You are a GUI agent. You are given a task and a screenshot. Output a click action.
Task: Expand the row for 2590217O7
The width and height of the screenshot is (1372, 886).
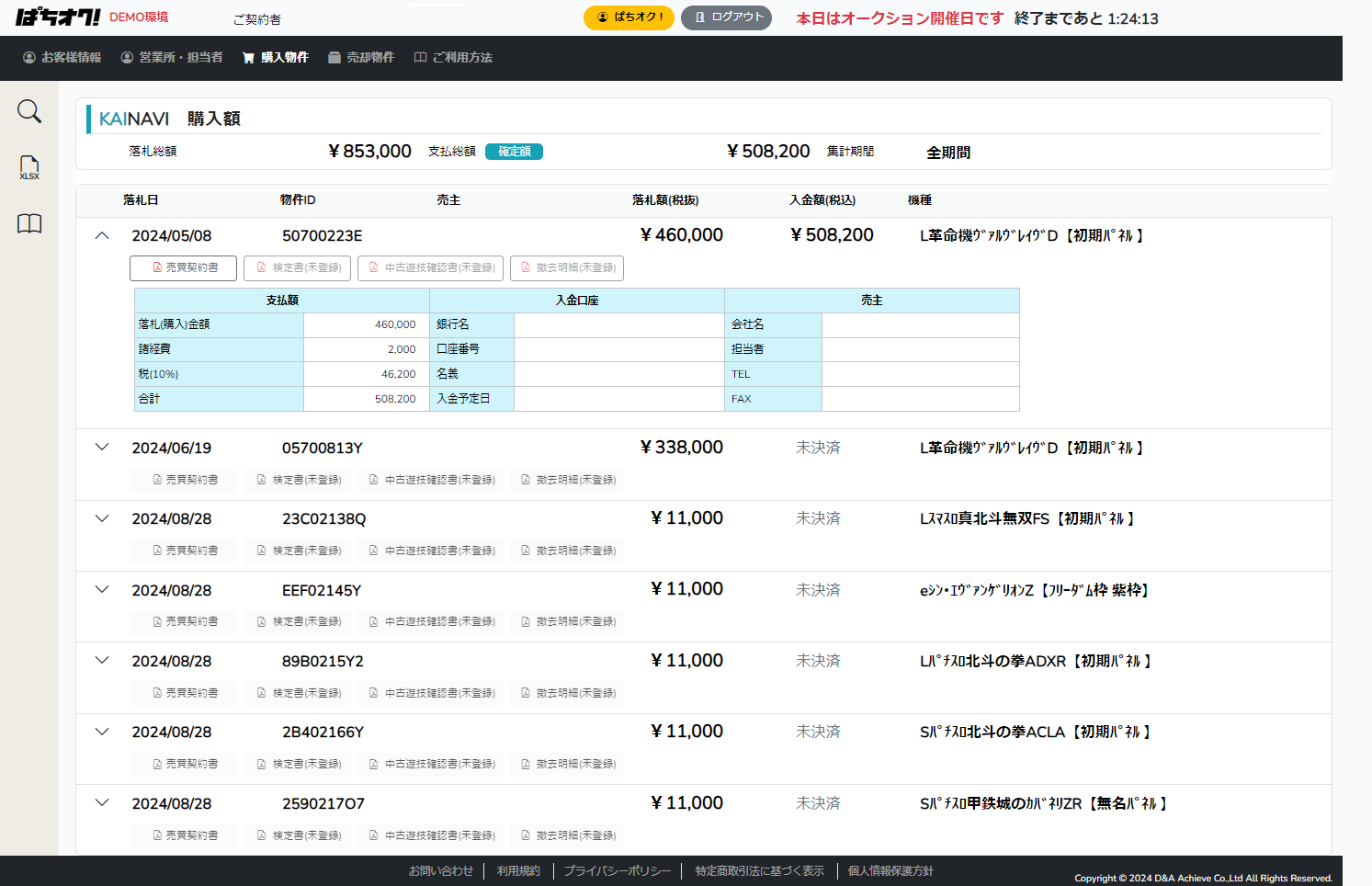pyautogui.click(x=102, y=802)
